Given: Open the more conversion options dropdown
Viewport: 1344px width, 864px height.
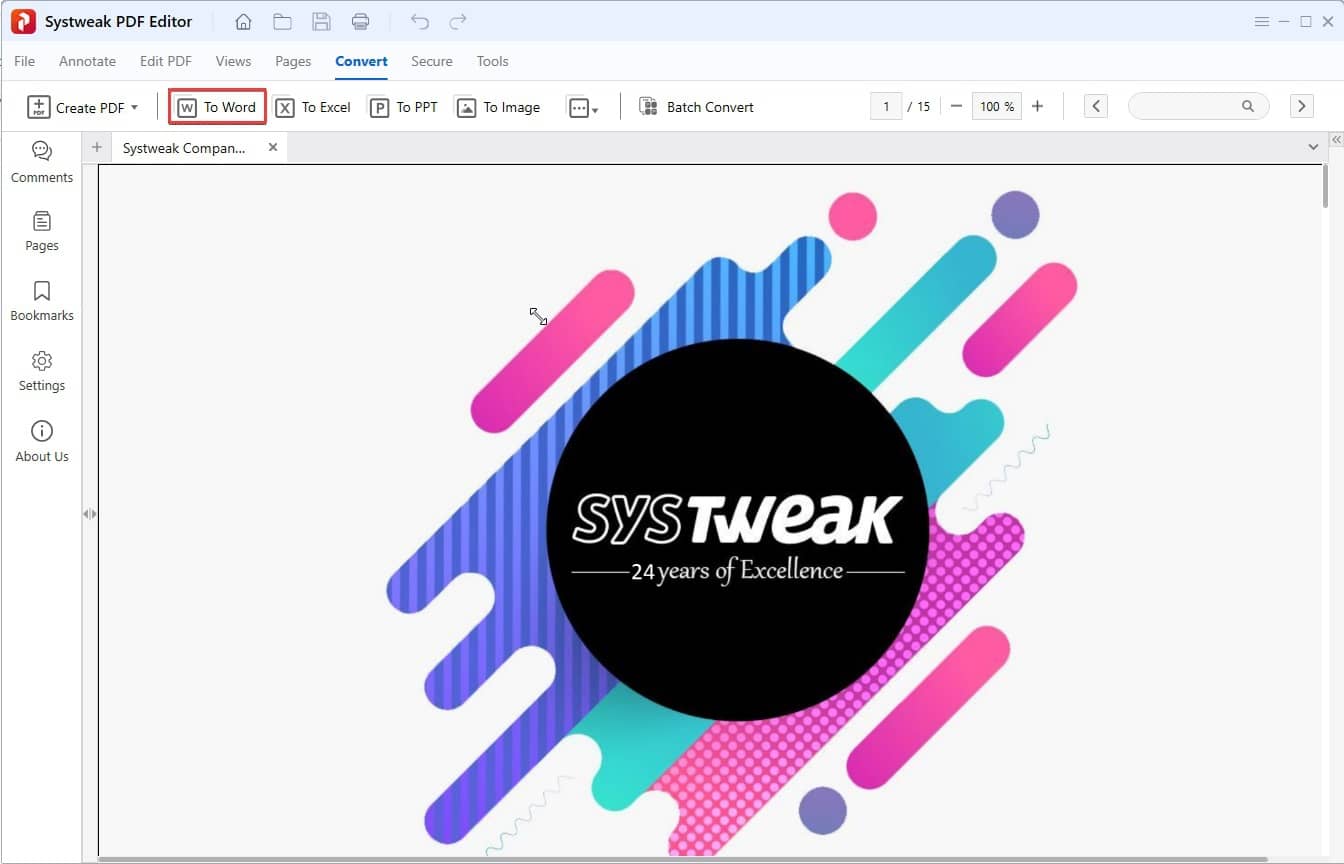Looking at the screenshot, I should point(582,107).
